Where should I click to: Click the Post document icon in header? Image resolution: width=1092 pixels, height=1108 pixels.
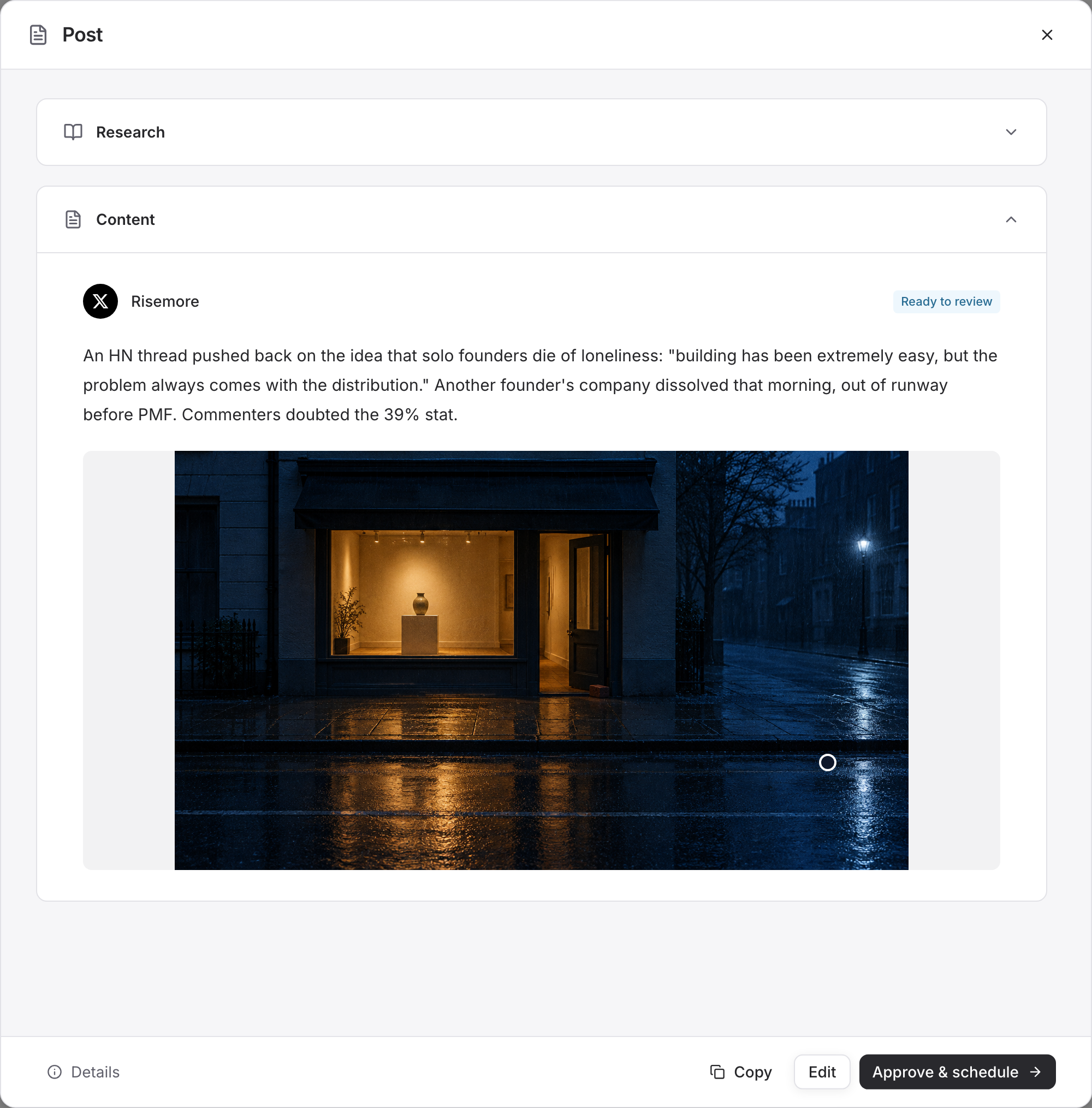coord(38,35)
